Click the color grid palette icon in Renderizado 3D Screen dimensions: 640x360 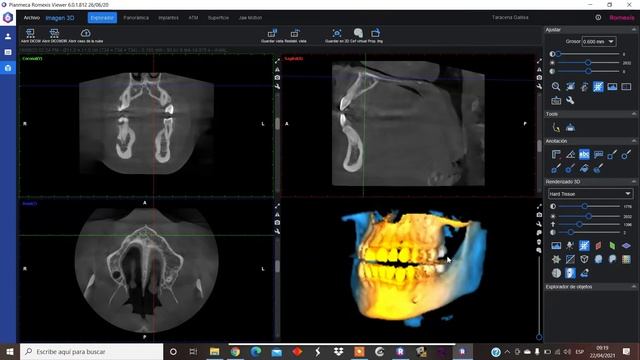[x=626, y=259]
